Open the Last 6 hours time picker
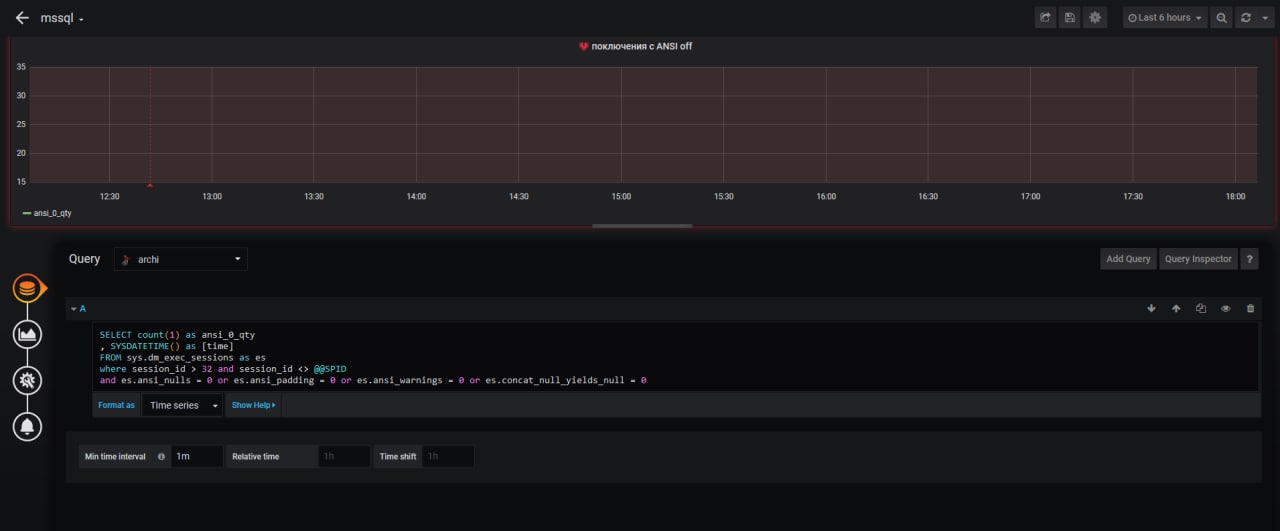Screen dimensions: 1280x531 point(1164,18)
